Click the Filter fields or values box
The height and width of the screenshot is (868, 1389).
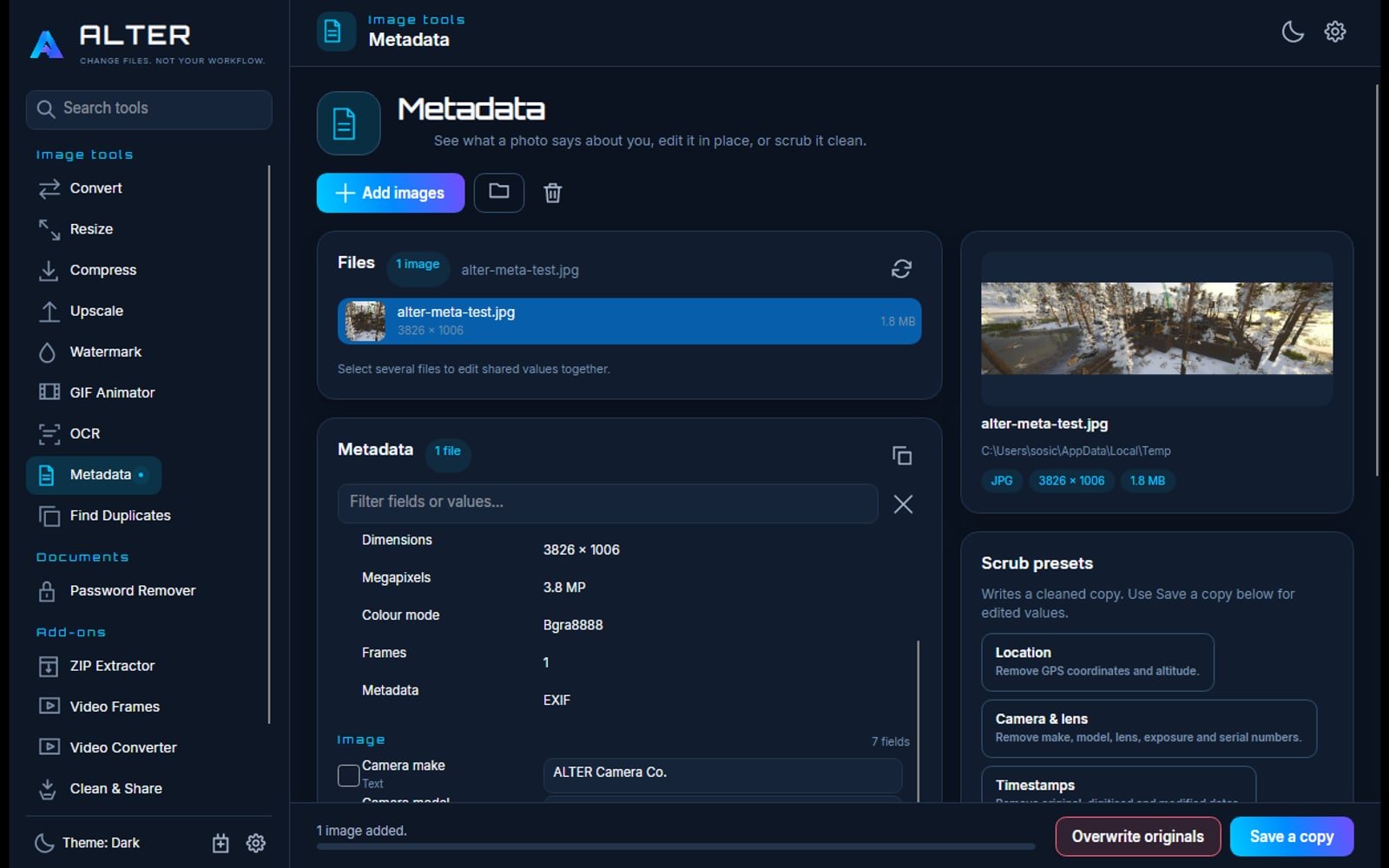tap(608, 503)
